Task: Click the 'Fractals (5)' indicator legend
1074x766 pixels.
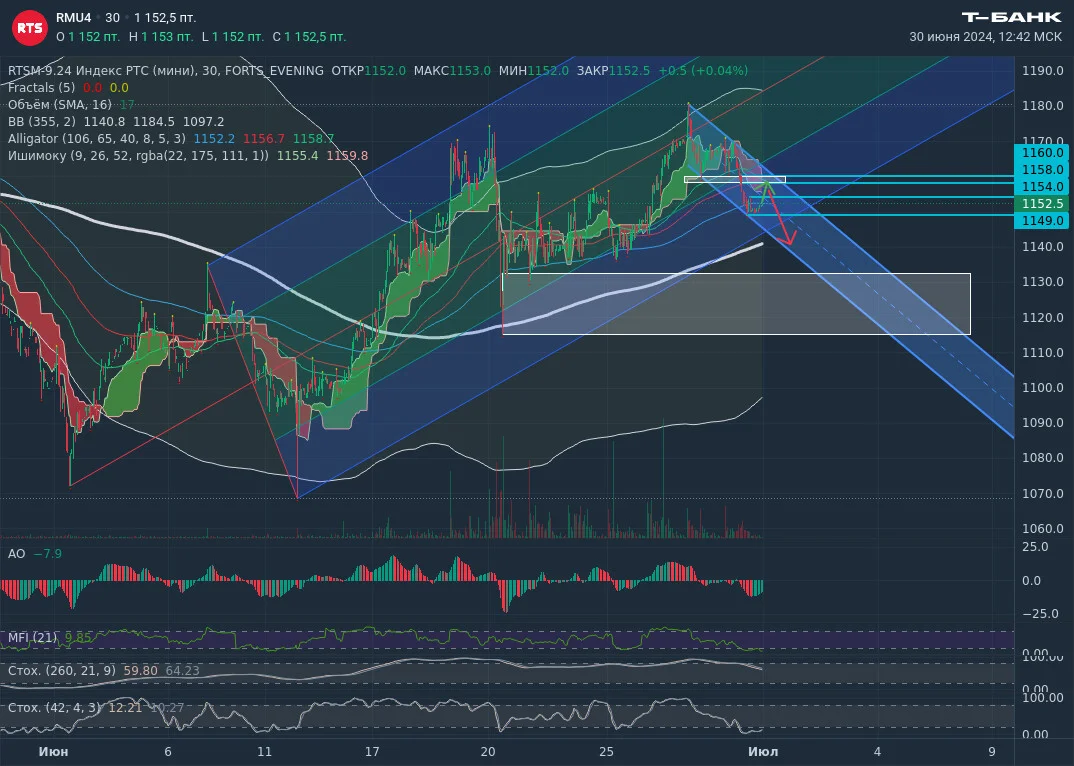Action: click(41, 88)
